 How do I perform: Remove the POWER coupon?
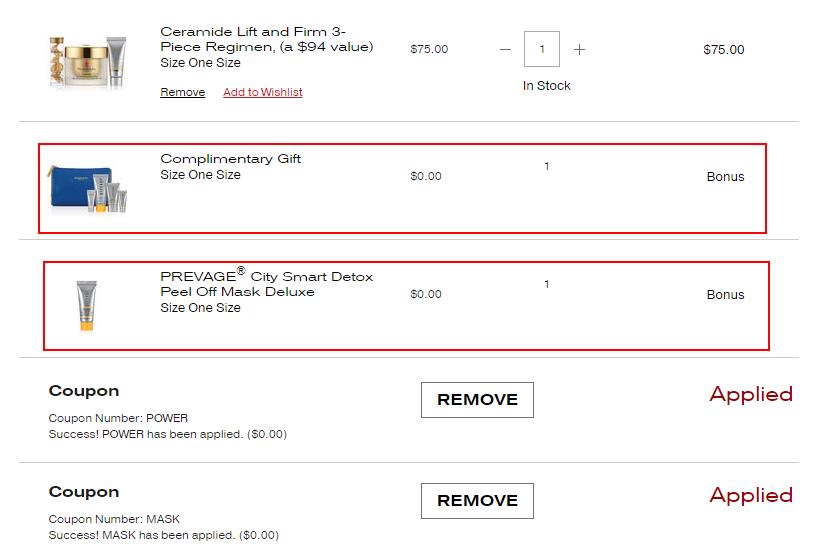[x=477, y=399]
